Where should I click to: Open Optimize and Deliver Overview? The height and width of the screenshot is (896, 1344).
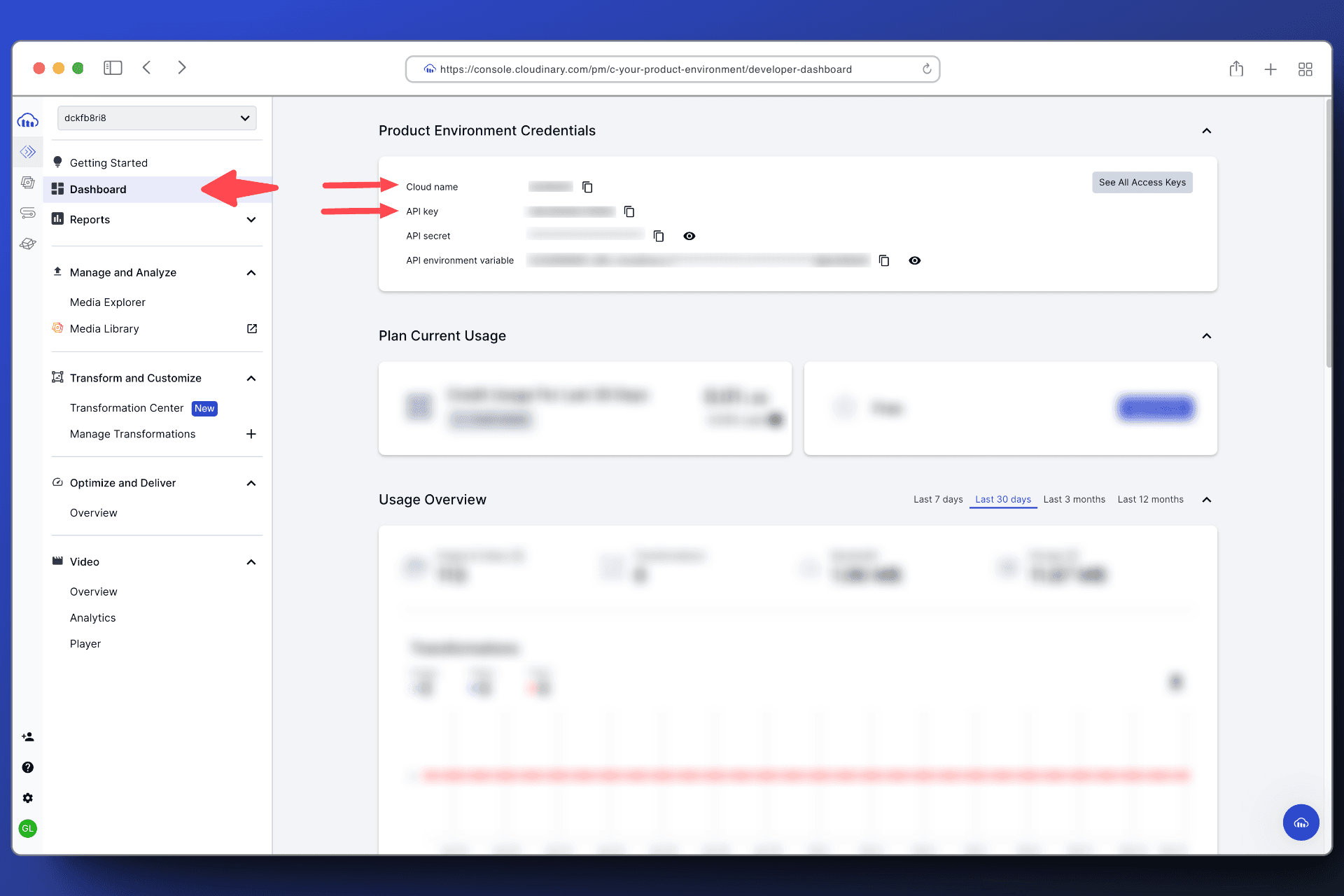[94, 513]
